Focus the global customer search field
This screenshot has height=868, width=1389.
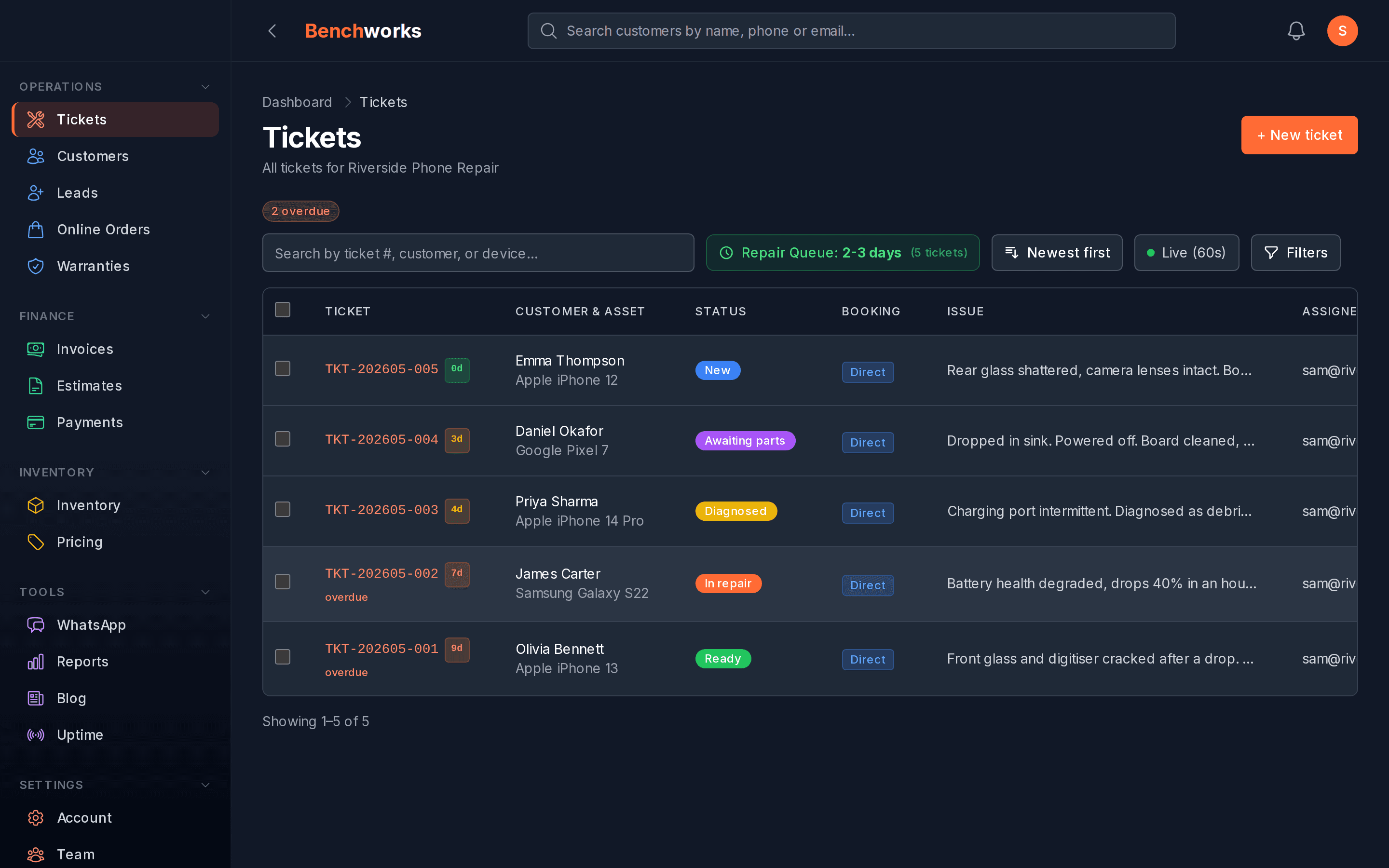[x=851, y=31]
